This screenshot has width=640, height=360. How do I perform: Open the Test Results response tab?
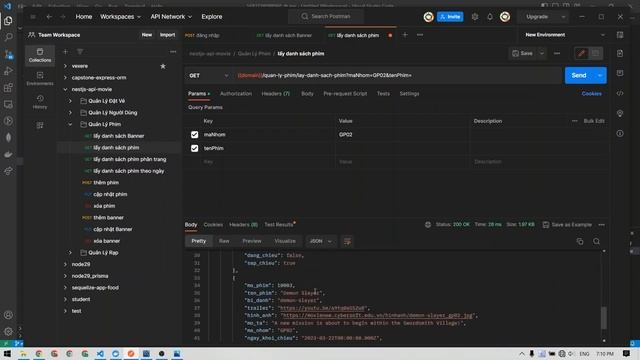[279, 224]
